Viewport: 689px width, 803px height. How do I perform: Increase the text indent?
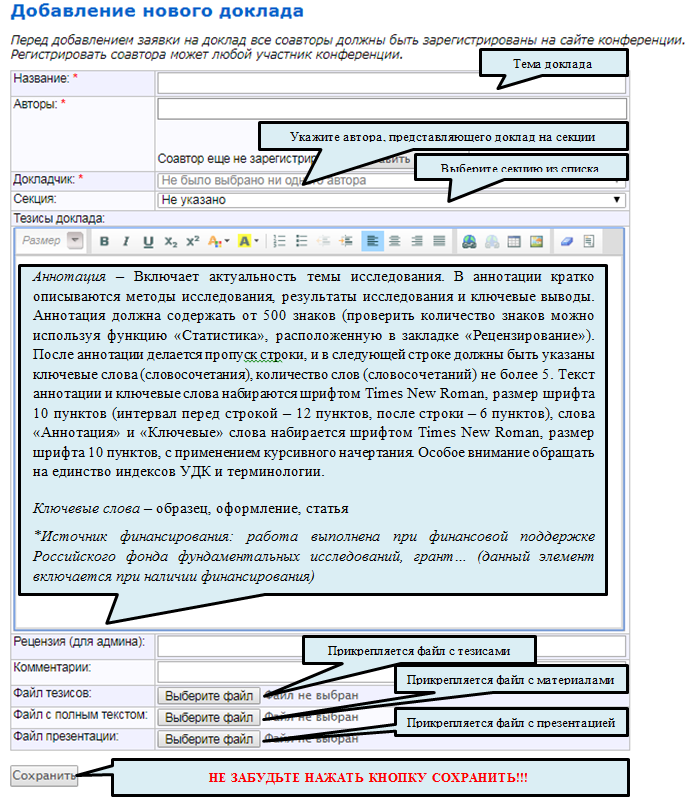tap(346, 241)
